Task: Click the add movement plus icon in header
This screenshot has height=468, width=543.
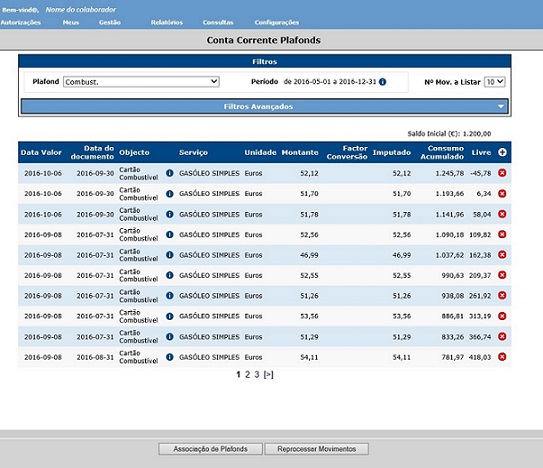Action: tap(502, 152)
